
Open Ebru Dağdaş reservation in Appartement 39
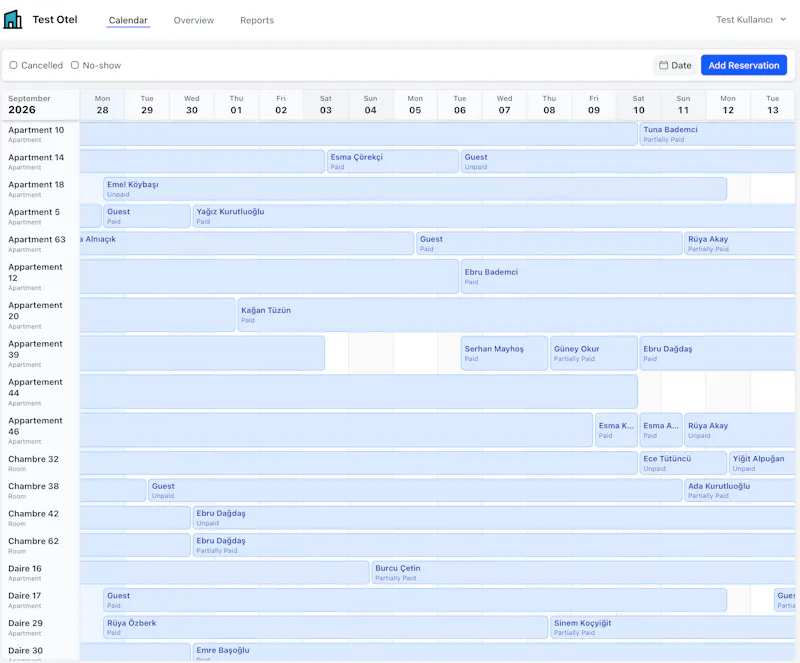coord(718,353)
